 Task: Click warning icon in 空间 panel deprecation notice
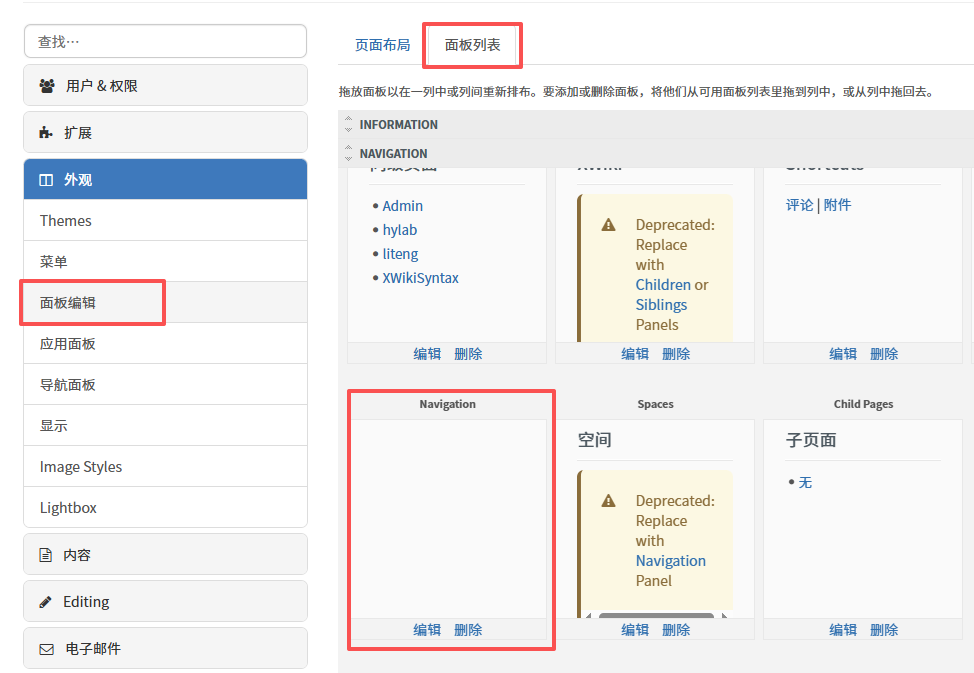608,501
